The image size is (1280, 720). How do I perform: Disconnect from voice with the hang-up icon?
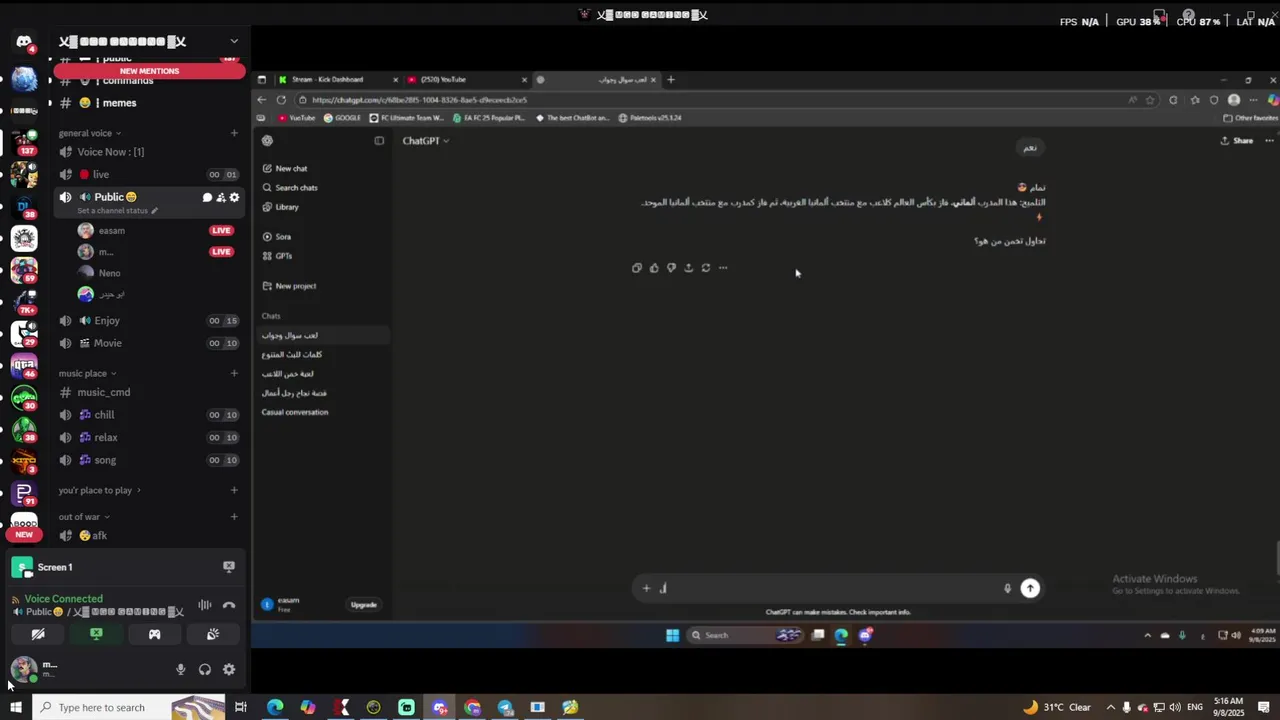point(229,605)
